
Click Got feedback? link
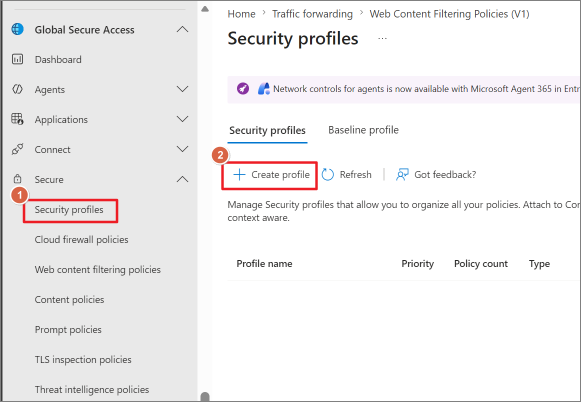coord(445,175)
